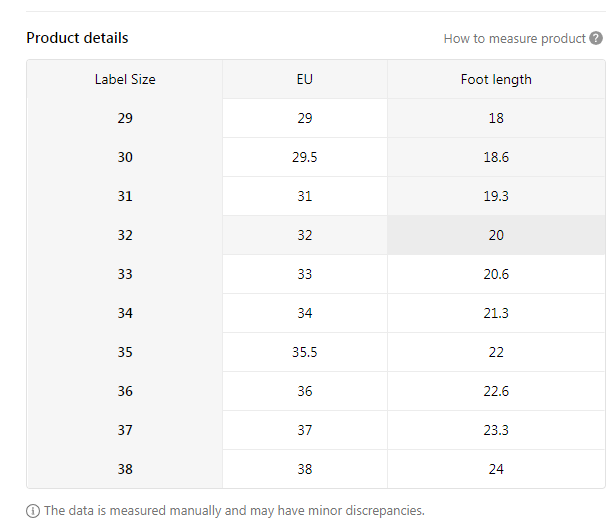Click the Label Size column header
The height and width of the screenshot is (530, 616).
pos(125,79)
